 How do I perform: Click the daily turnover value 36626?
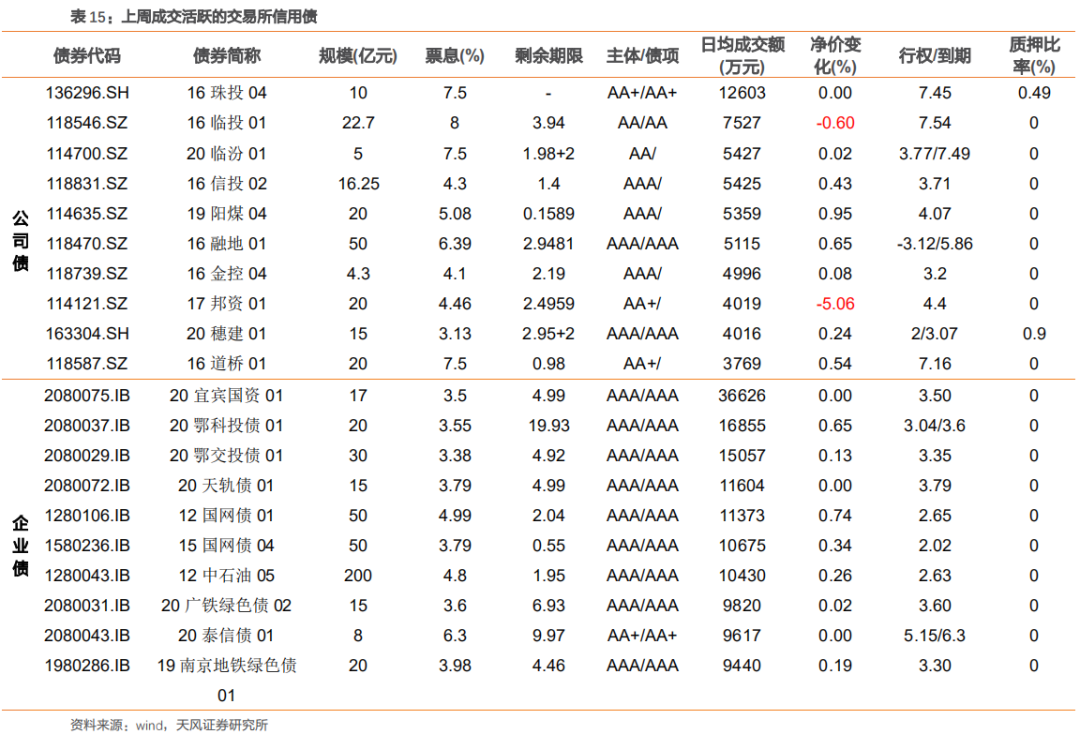pyautogui.click(x=742, y=396)
